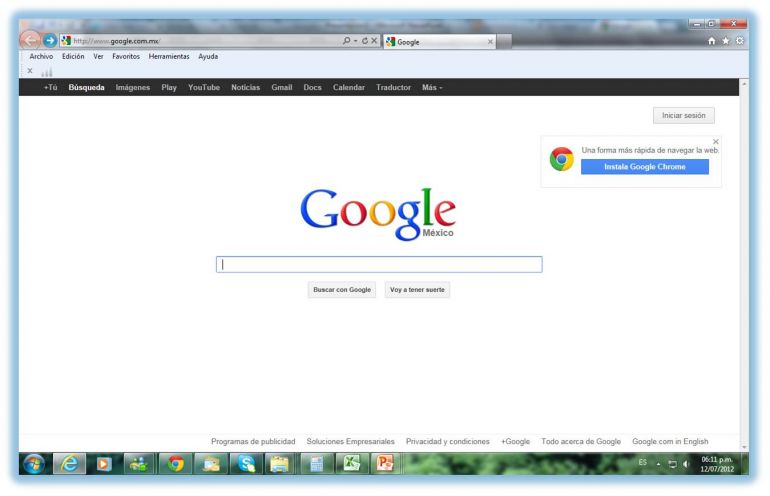
Task: Go to Imágenes in the Google bar
Action: click(133, 87)
